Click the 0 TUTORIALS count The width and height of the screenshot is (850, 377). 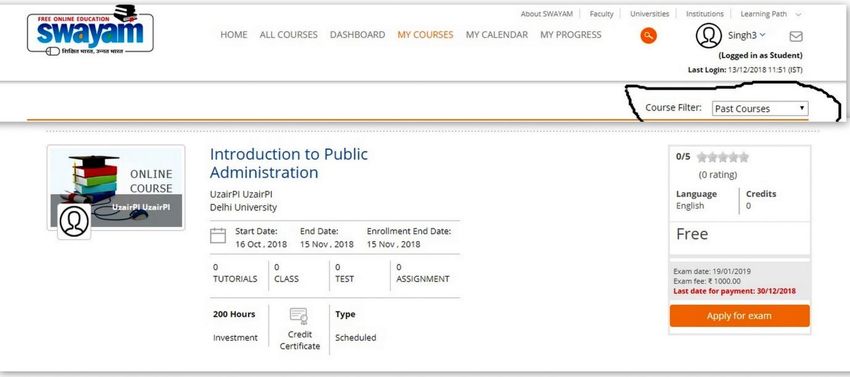(x=235, y=273)
